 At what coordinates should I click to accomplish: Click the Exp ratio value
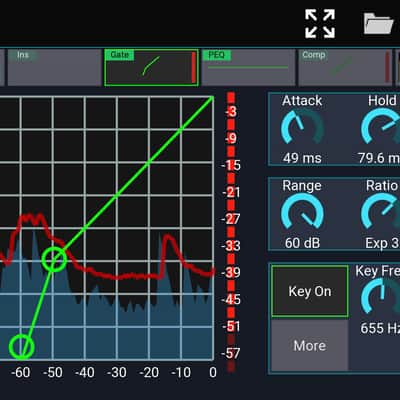point(382,243)
